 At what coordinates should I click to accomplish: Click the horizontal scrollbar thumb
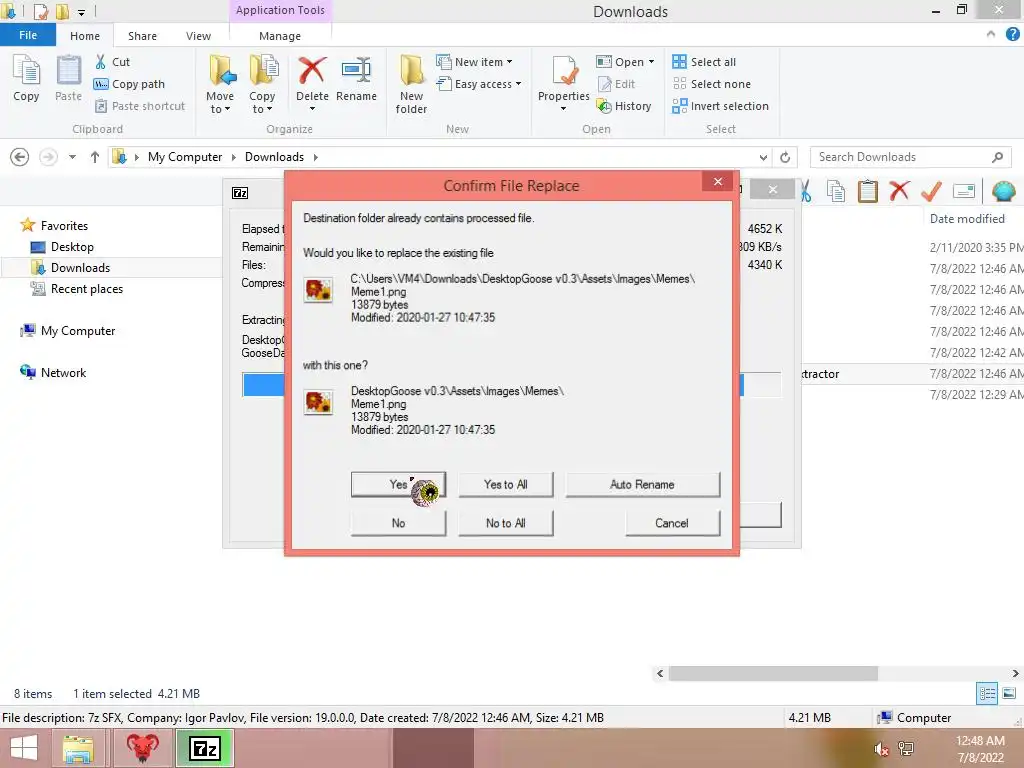pyautogui.click(x=773, y=673)
